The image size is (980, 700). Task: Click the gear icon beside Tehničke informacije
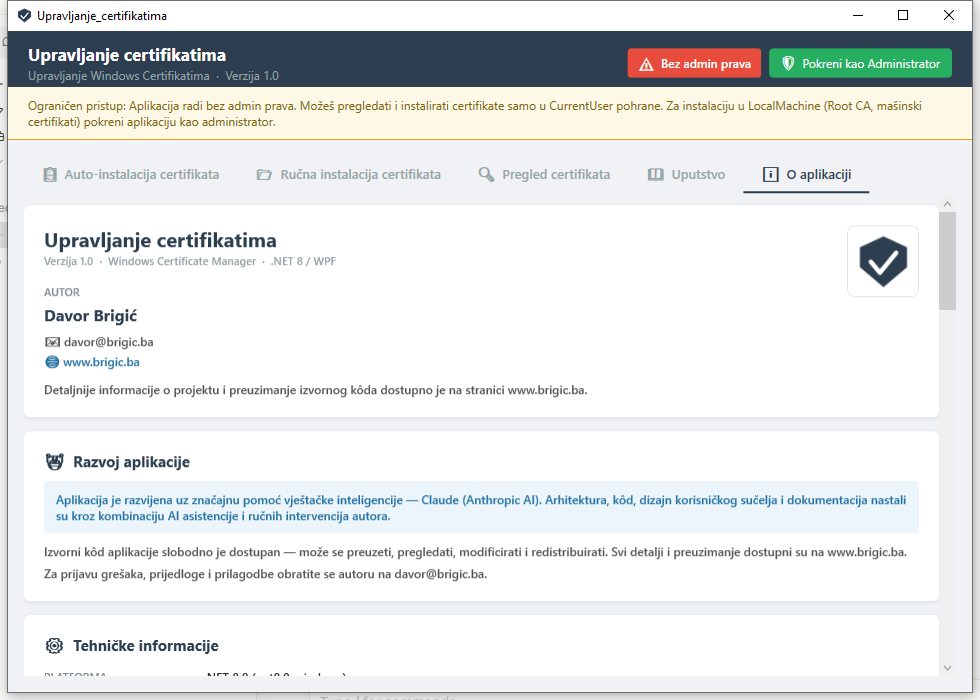55,646
